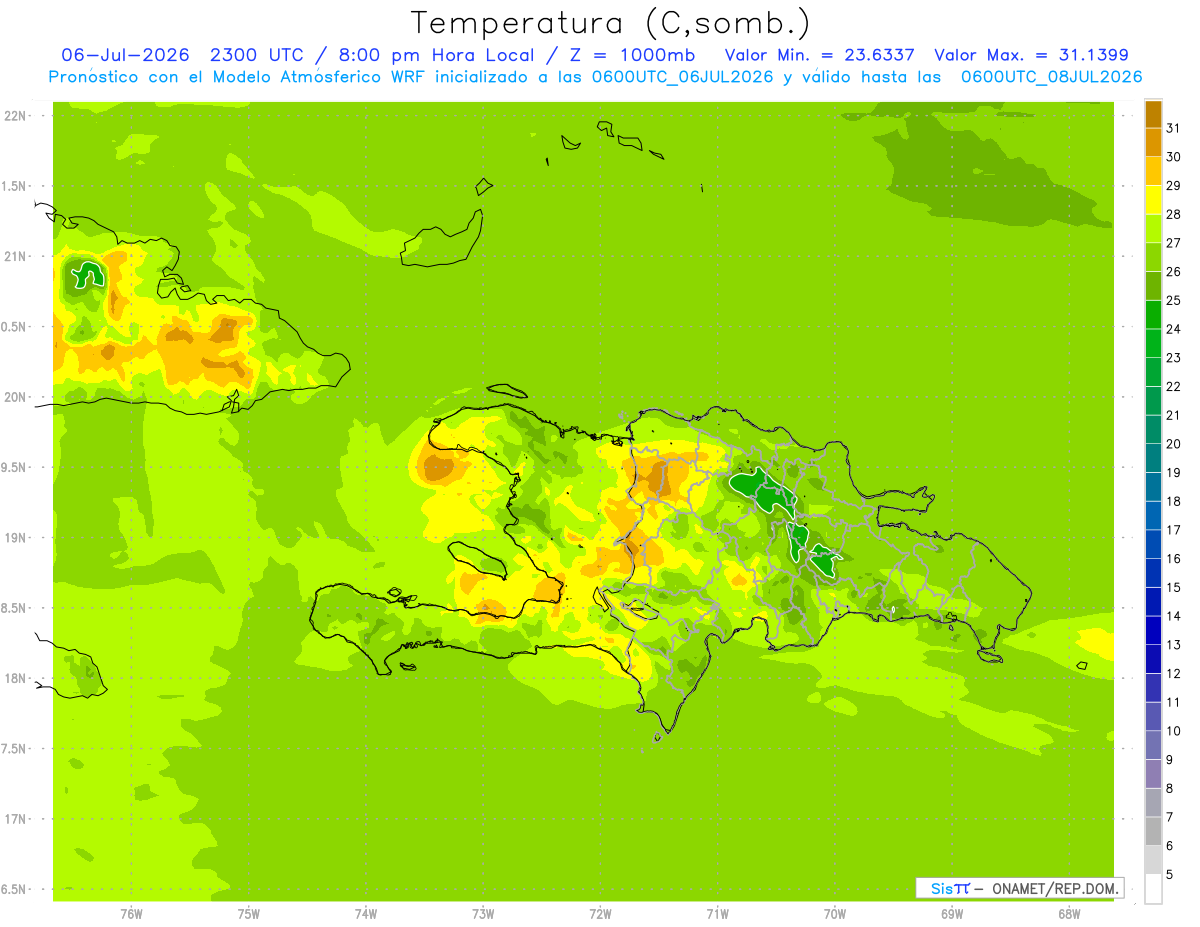Click the "22N" latitude label
Viewport: 1200px width, 927px height.
pyautogui.click(x=14, y=116)
